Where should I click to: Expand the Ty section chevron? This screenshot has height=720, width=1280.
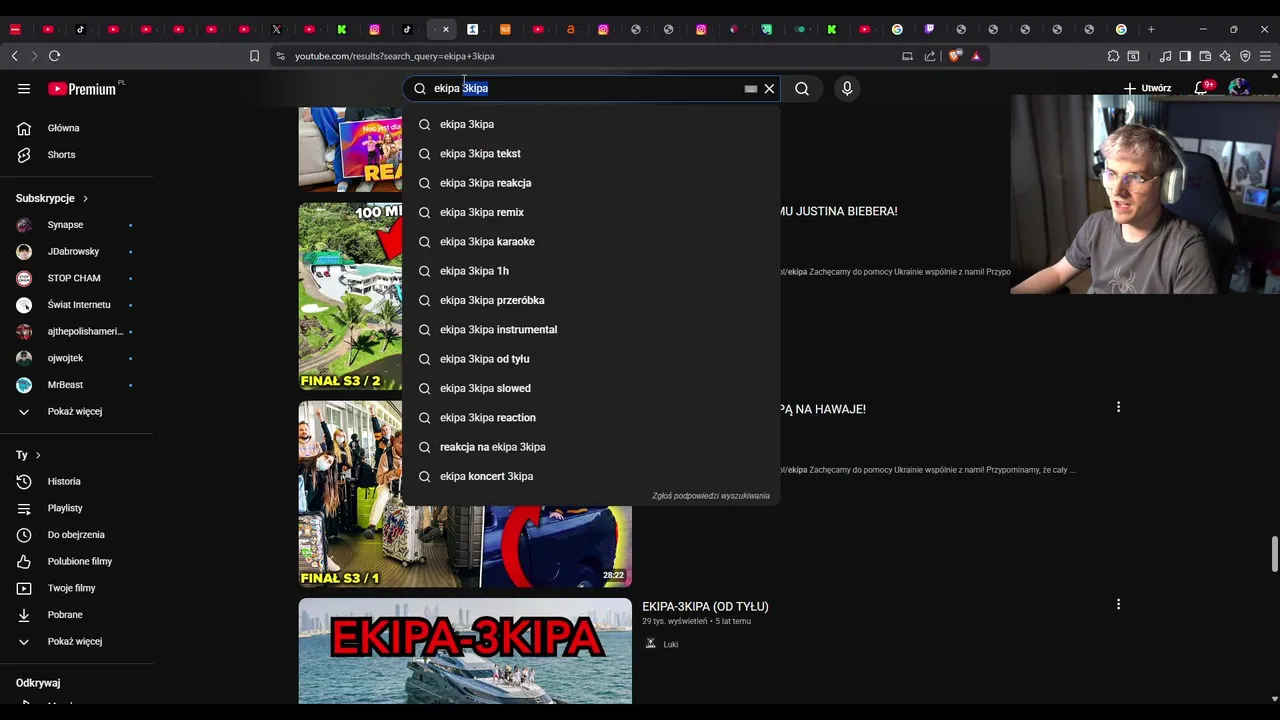[x=38, y=456]
